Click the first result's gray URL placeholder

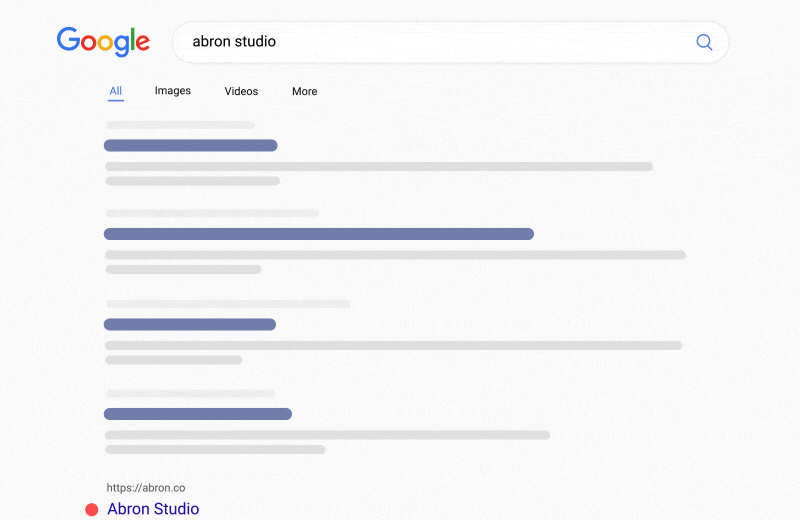click(180, 125)
